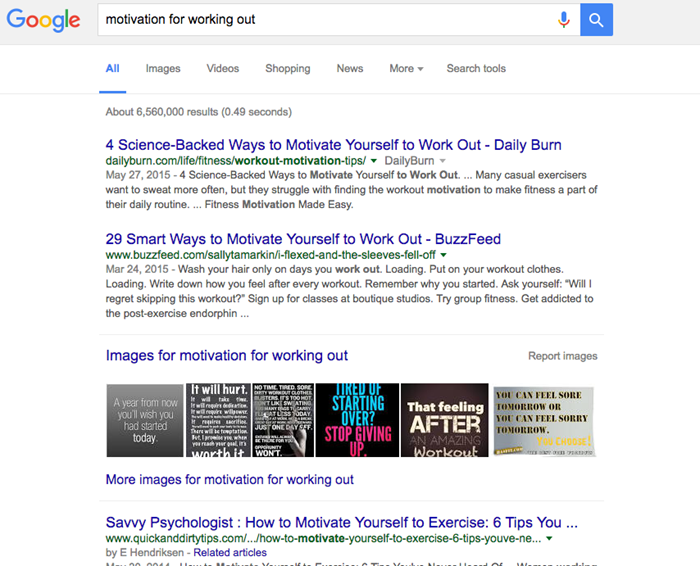Open 'That feeling after' workout thumbnail
Viewport: 700px width, 566px height.
[445, 420]
